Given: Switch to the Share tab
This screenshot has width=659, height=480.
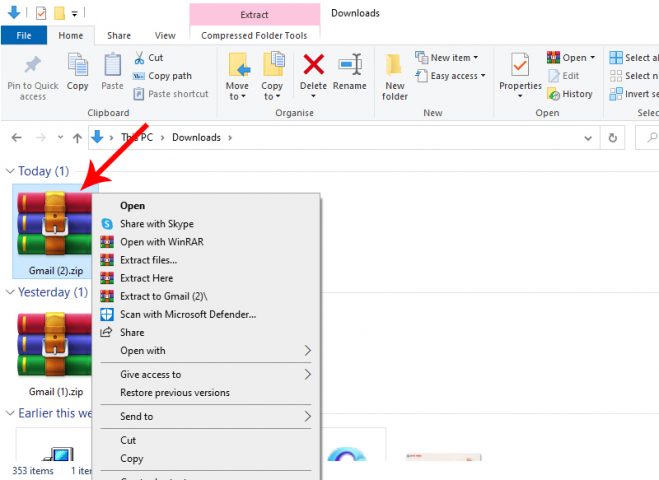Looking at the screenshot, I should coord(119,35).
